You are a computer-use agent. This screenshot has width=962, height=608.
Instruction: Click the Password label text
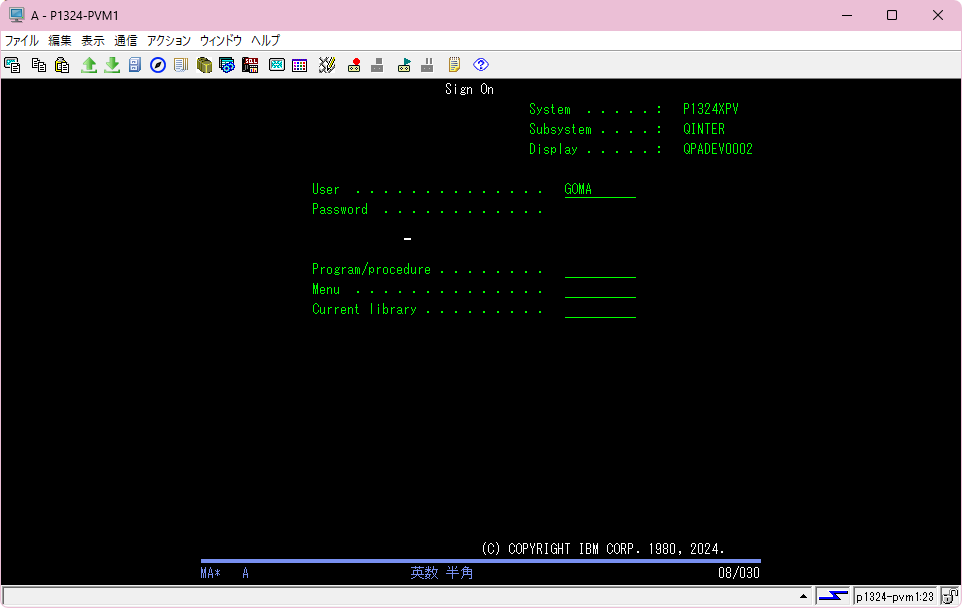pos(340,209)
